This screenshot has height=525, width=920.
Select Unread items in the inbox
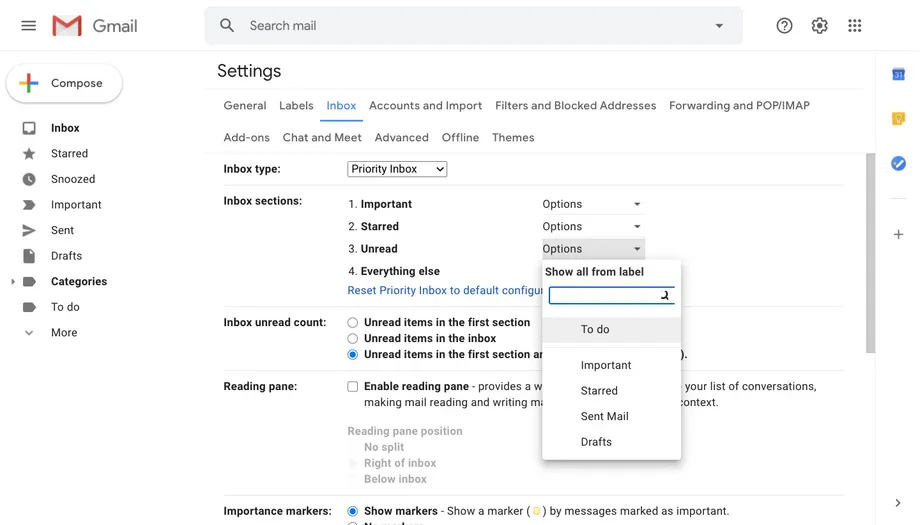click(x=352, y=338)
